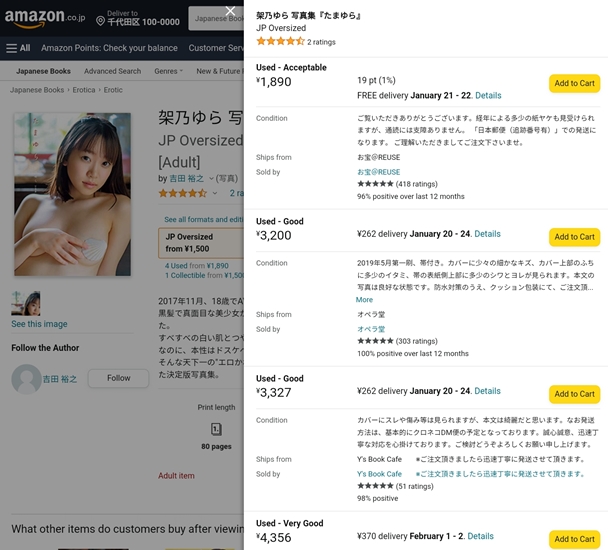Follow the author button
The width and height of the screenshot is (608, 550).
pos(118,378)
